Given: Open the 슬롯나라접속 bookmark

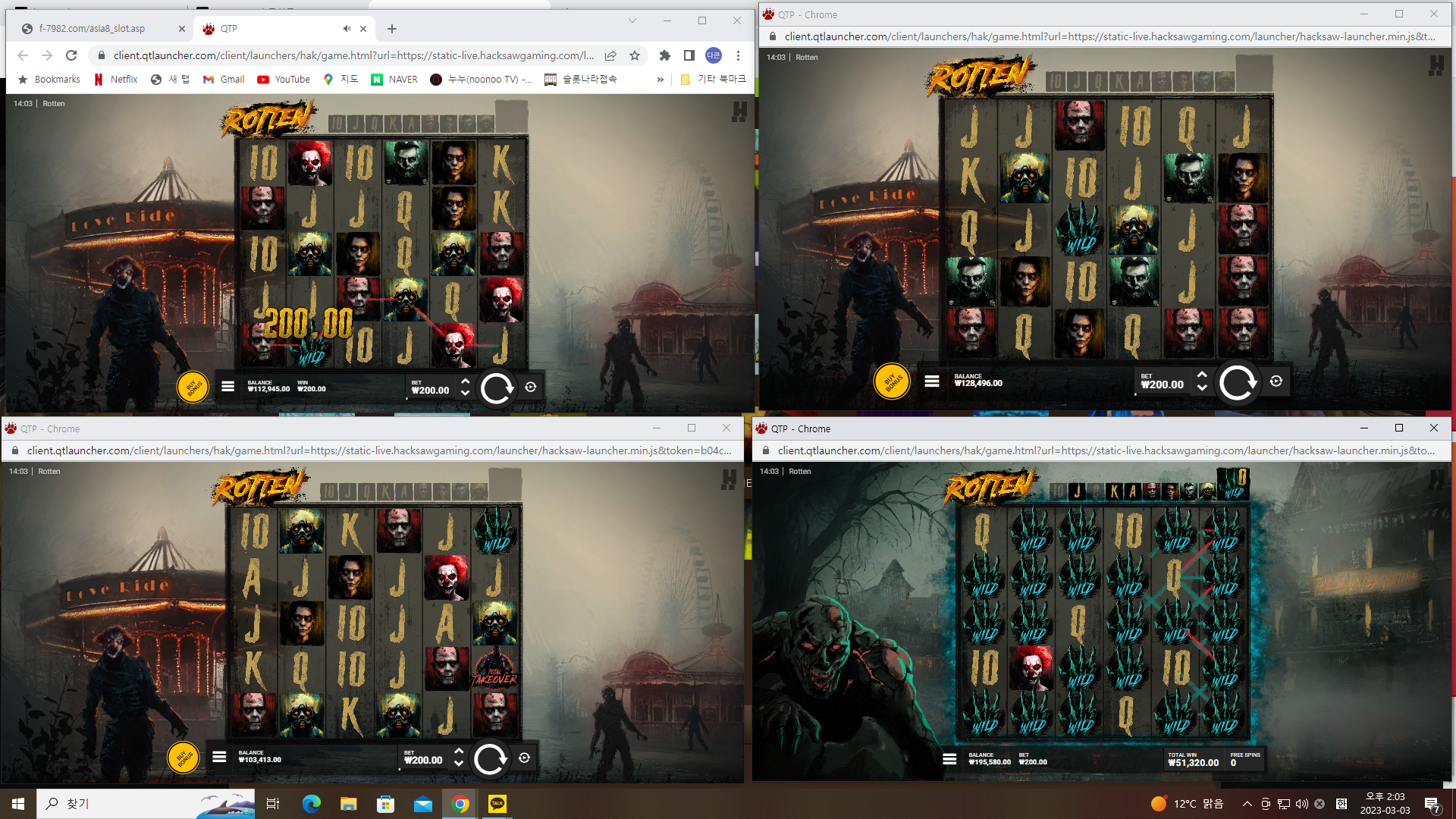Looking at the screenshot, I should (581, 80).
